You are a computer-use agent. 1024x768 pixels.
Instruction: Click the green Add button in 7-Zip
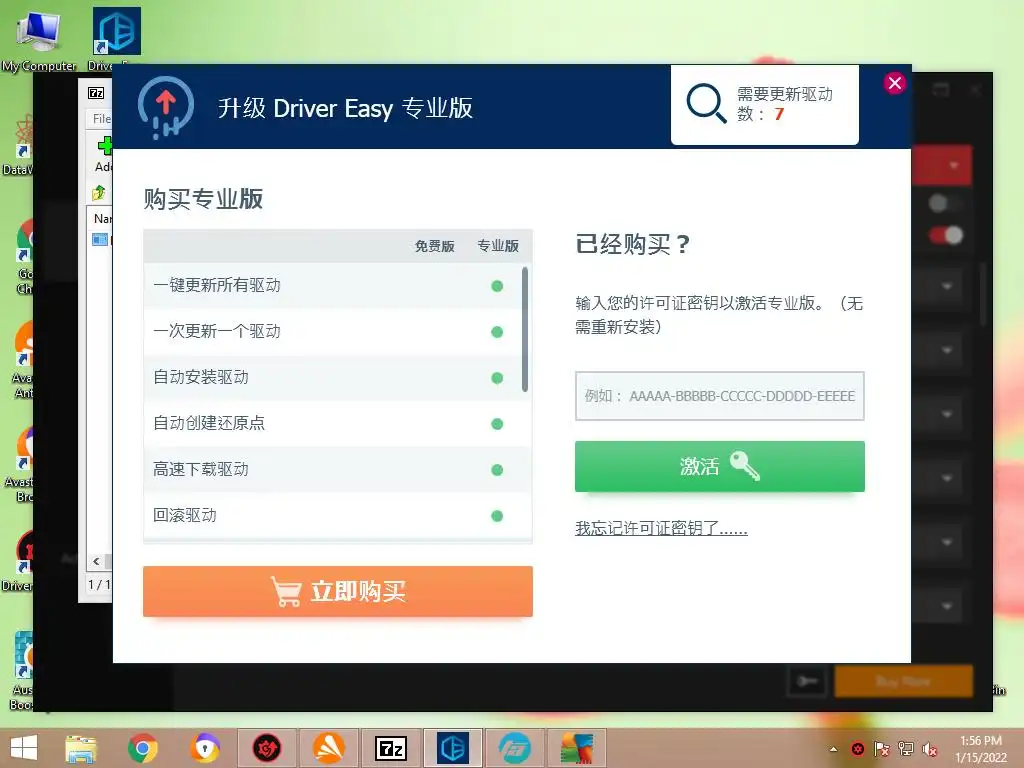tap(104, 154)
